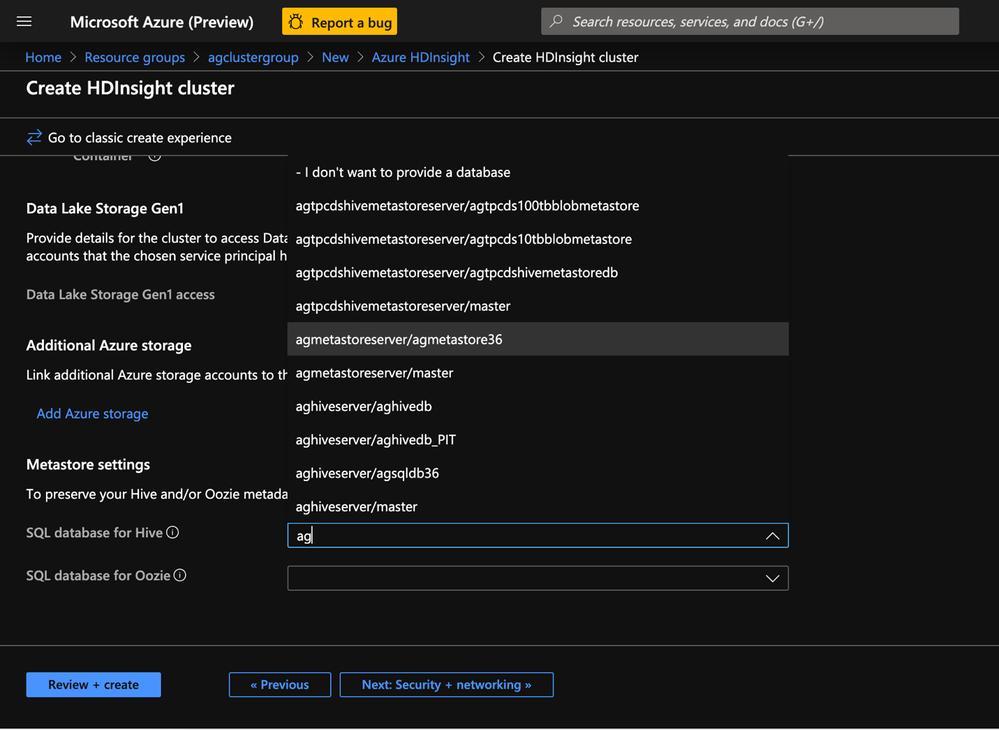Open the hamburger portal menu
The width and height of the screenshot is (999, 730).
point(25,21)
